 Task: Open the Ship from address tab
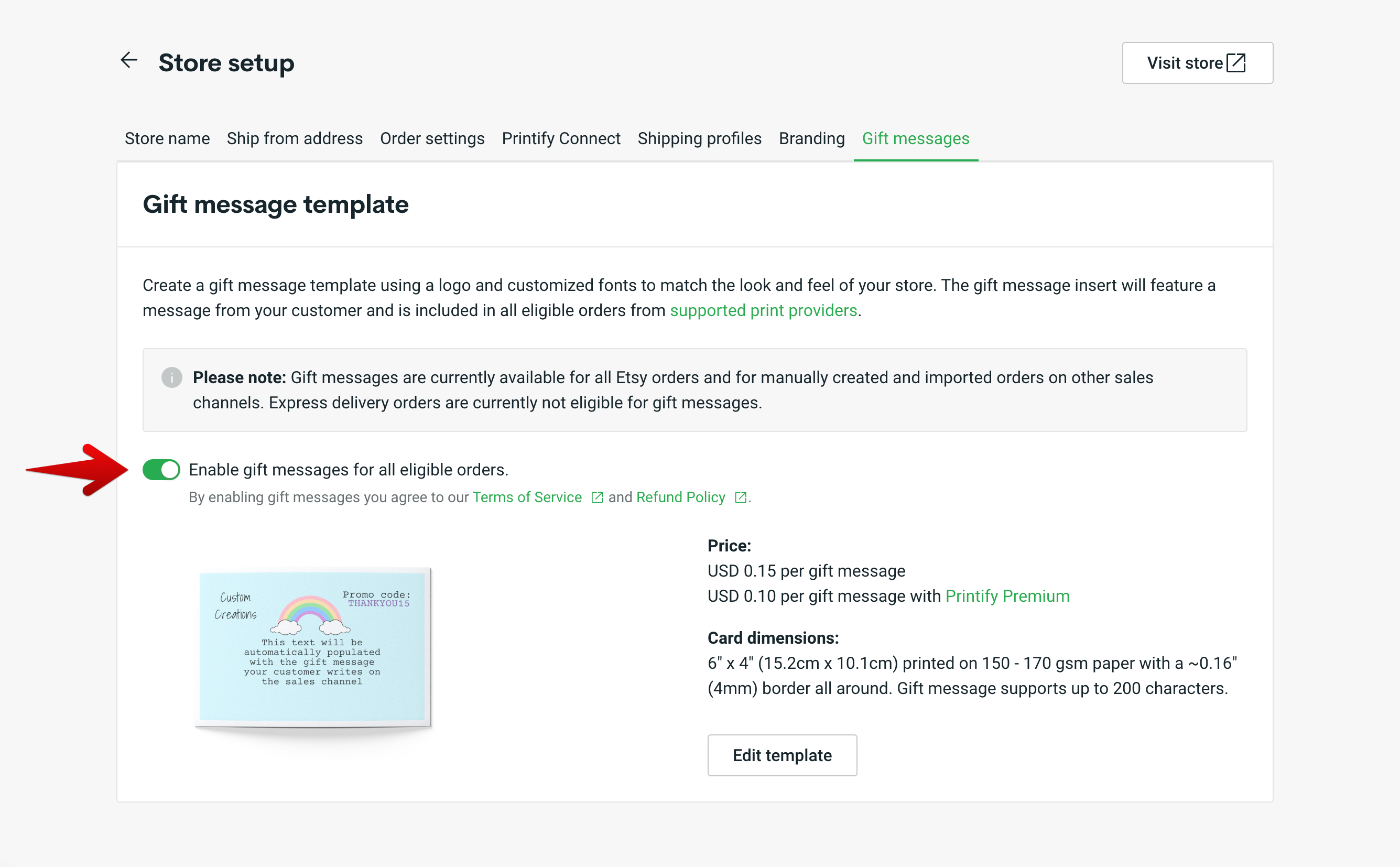[295, 138]
